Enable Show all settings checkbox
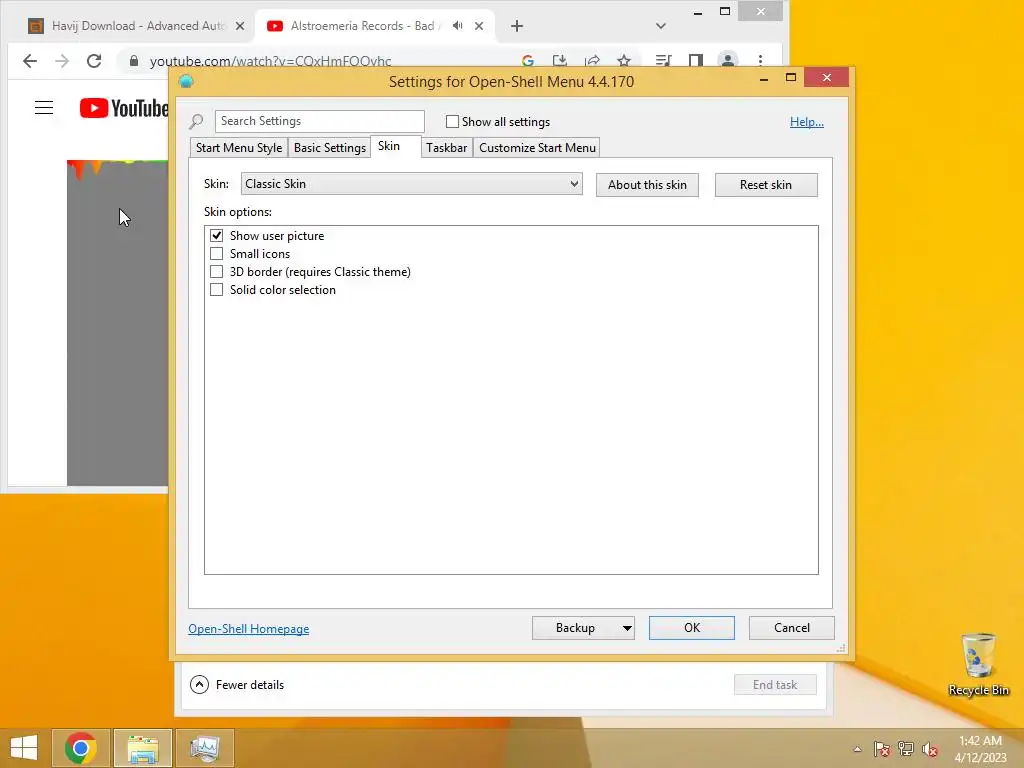This screenshot has height=768, width=1024. [452, 121]
